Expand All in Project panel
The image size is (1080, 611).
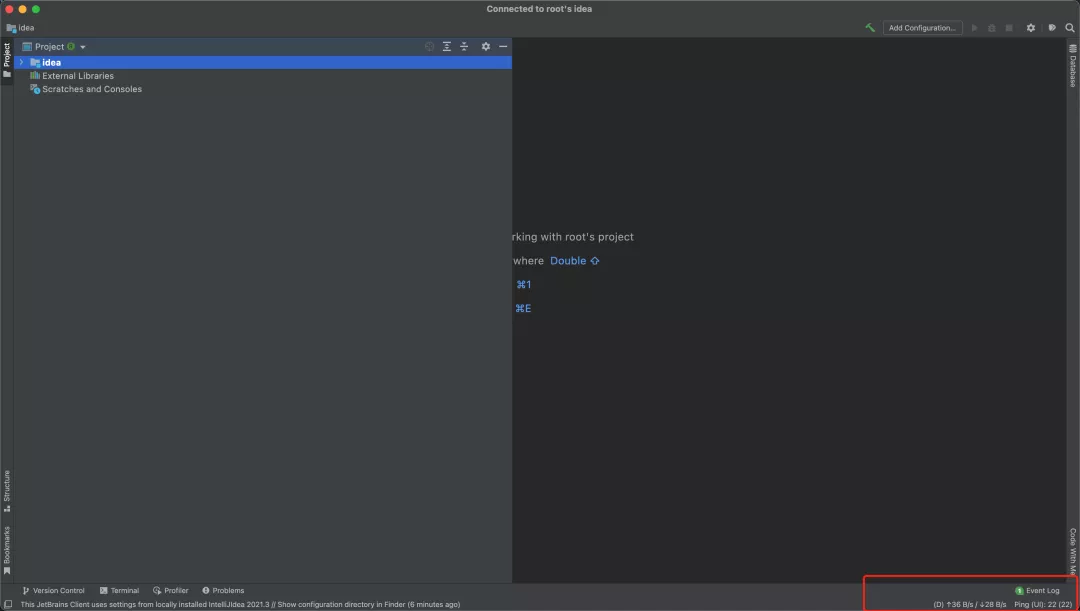coord(446,46)
